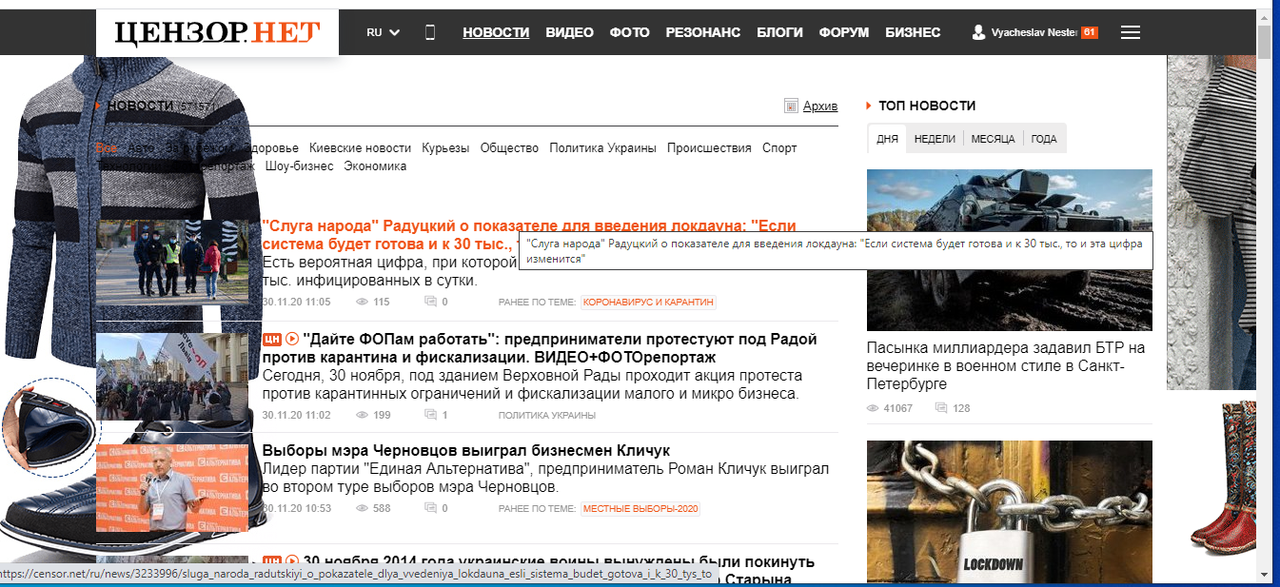Filter news by Происшествия

click(x=709, y=148)
